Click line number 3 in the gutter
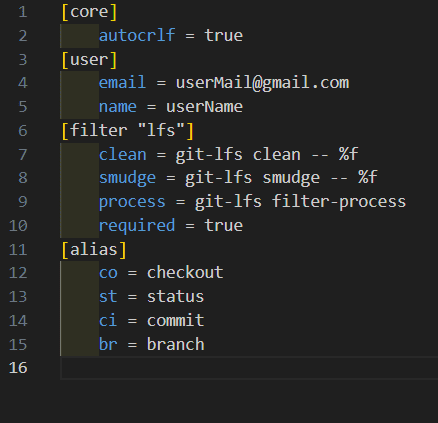Image resolution: width=438 pixels, height=423 pixels. pos(23,60)
